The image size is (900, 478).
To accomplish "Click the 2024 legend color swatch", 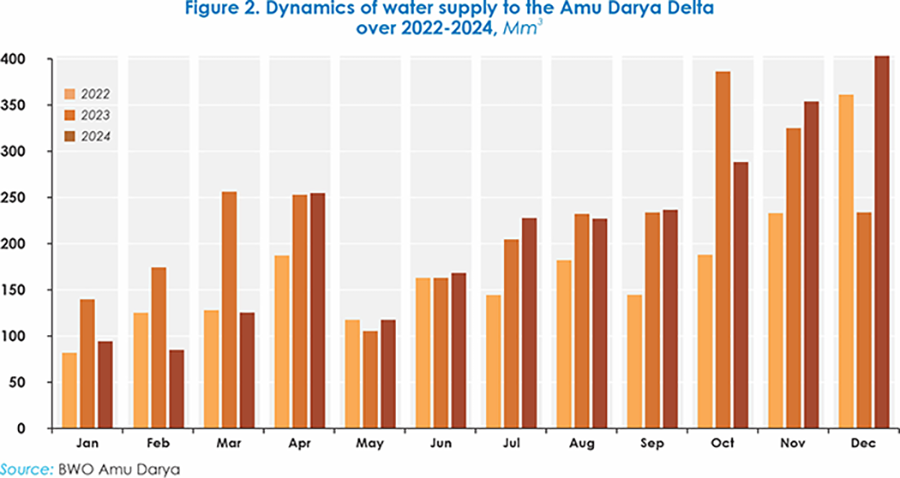I will click(x=69, y=134).
